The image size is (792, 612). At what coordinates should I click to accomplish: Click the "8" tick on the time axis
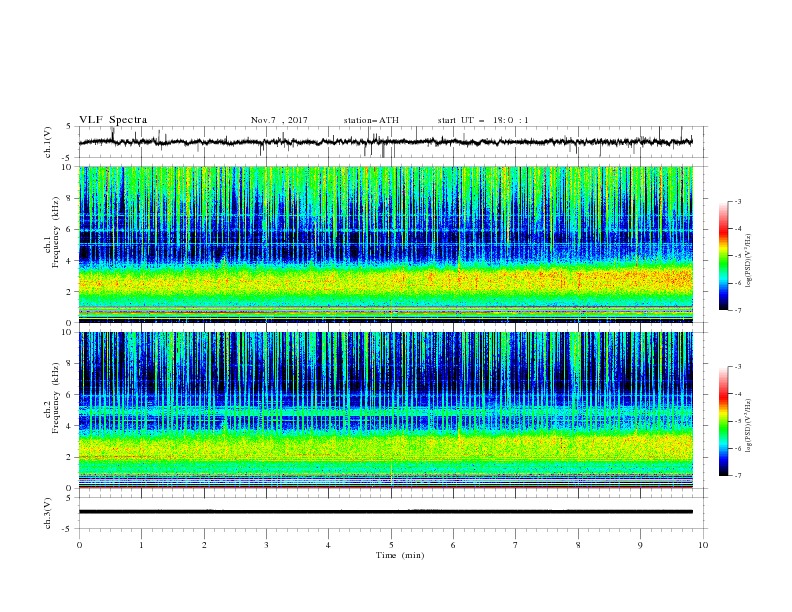pyautogui.click(x=578, y=545)
